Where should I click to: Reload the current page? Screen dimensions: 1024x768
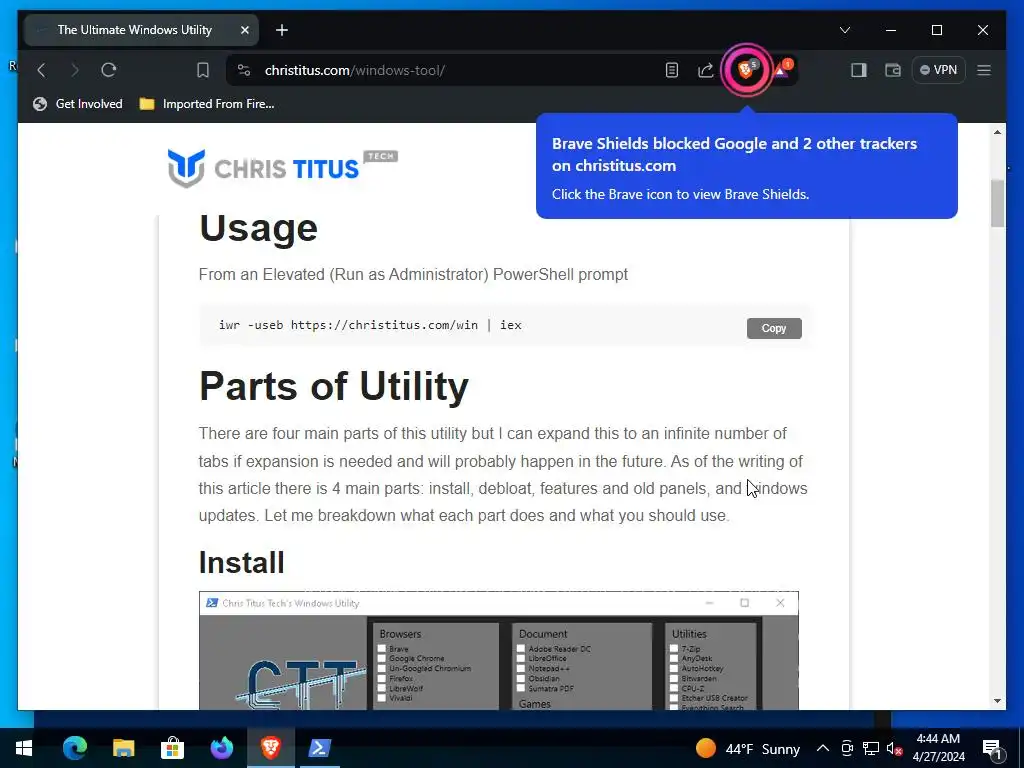108,70
